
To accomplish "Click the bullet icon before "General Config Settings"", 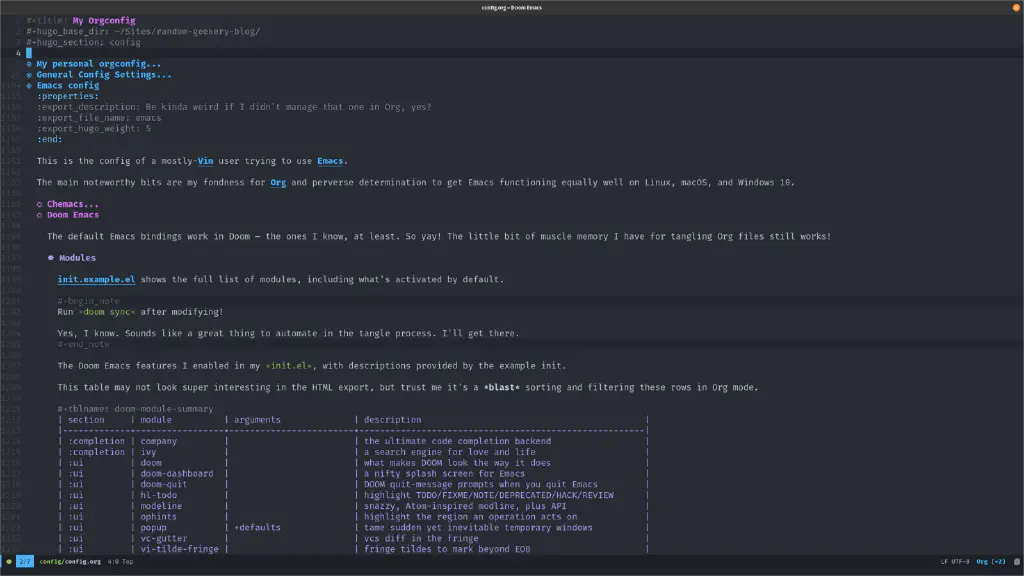I will pyautogui.click(x=28, y=74).
